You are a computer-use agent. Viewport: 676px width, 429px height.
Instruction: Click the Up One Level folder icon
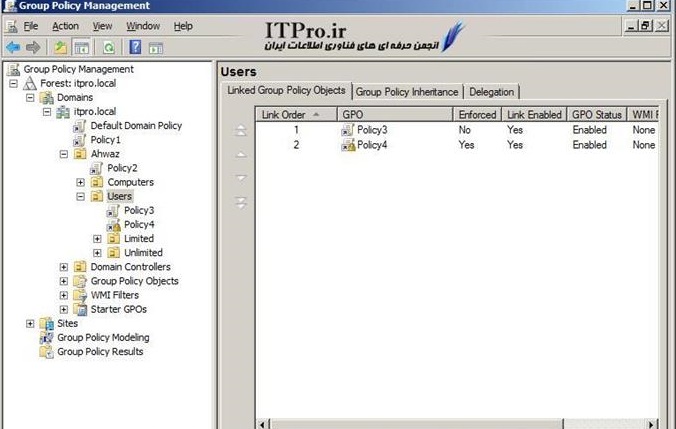(58, 47)
